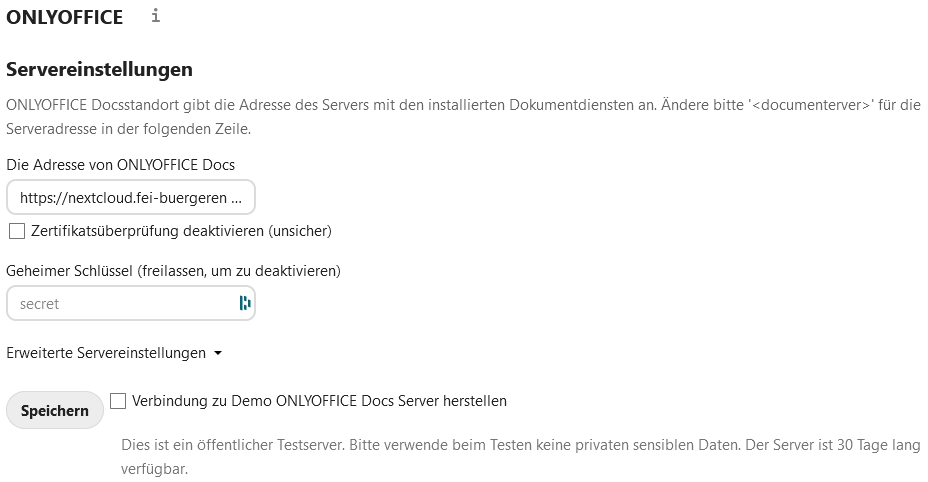
Task: Click the password manager icon in secret field
Action: [x=244, y=303]
